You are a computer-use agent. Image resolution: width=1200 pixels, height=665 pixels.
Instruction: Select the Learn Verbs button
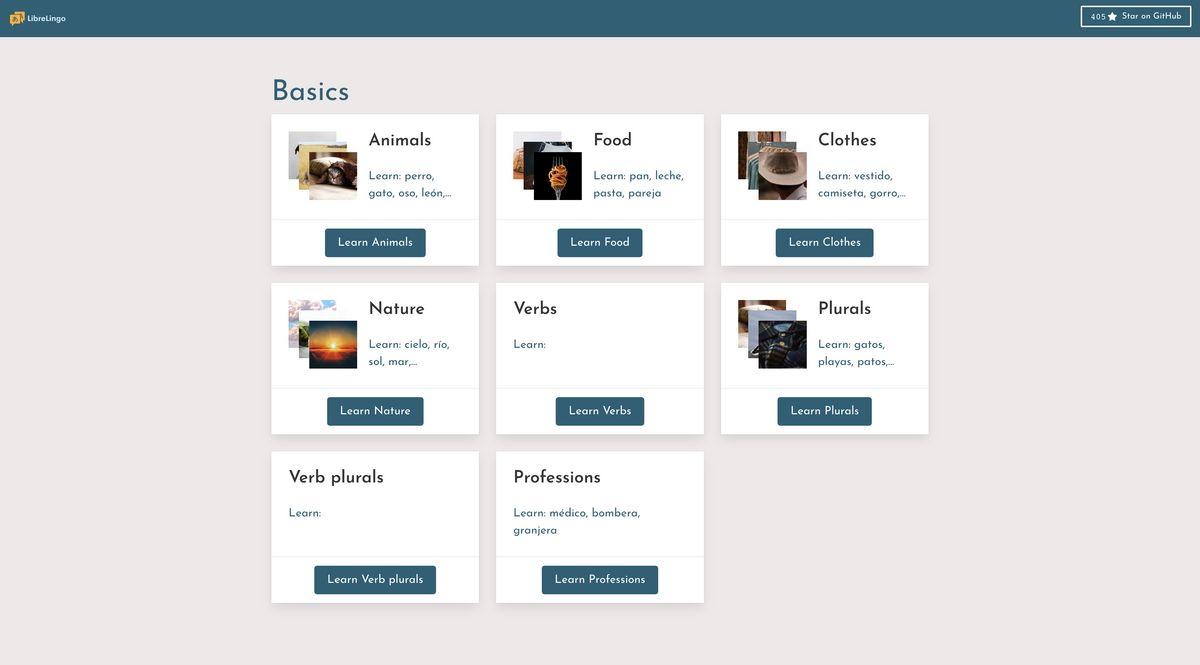(x=599, y=411)
